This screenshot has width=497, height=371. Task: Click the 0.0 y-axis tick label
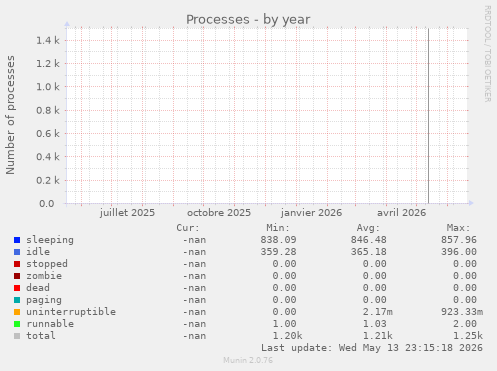coord(46,203)
